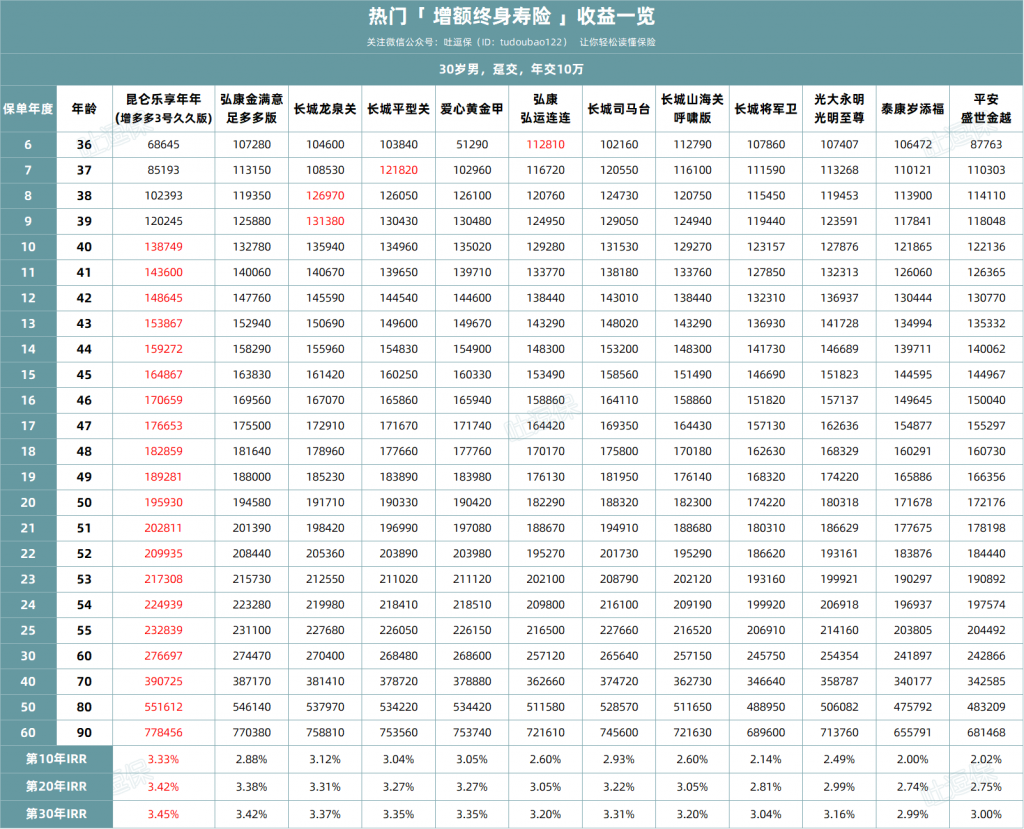Click value 681468 in age 90 row
Screen dimensions: 1024x829
[986, 732]
